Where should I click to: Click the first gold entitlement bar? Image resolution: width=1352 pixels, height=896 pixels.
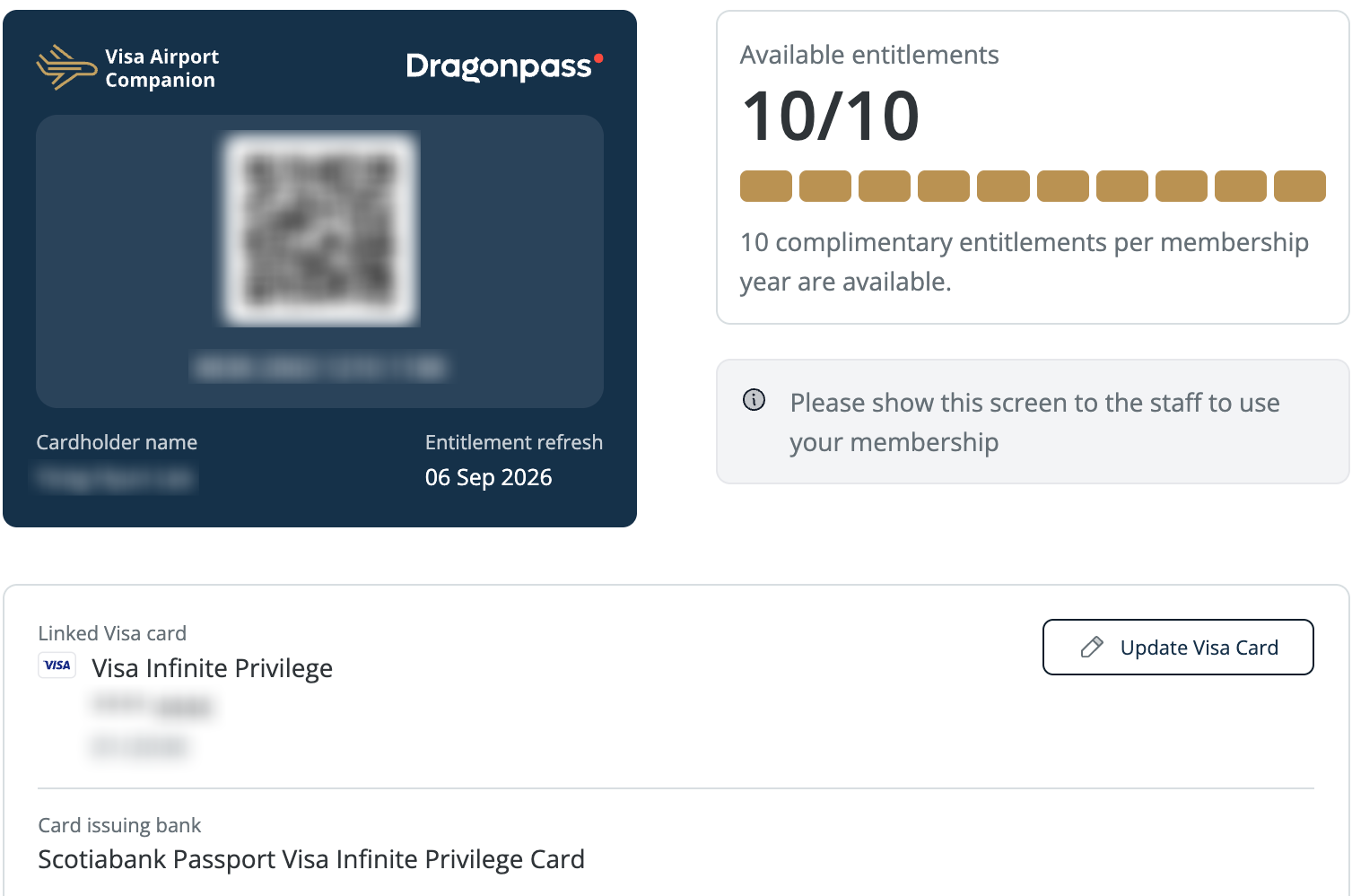click(765, 187)
